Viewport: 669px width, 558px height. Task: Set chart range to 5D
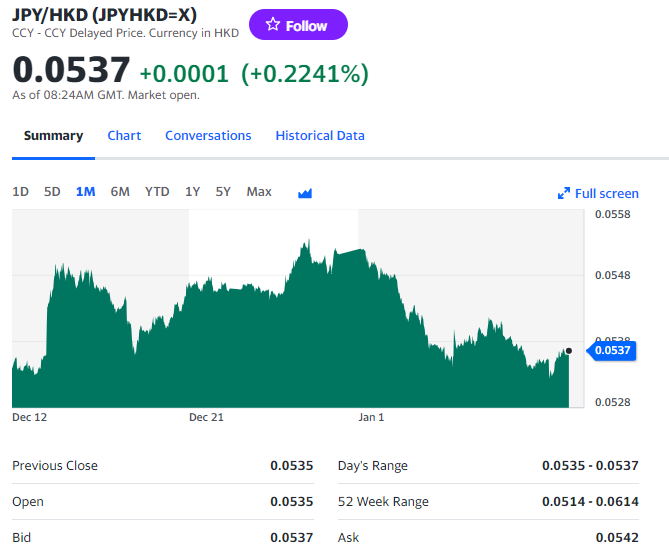point(52,192)
